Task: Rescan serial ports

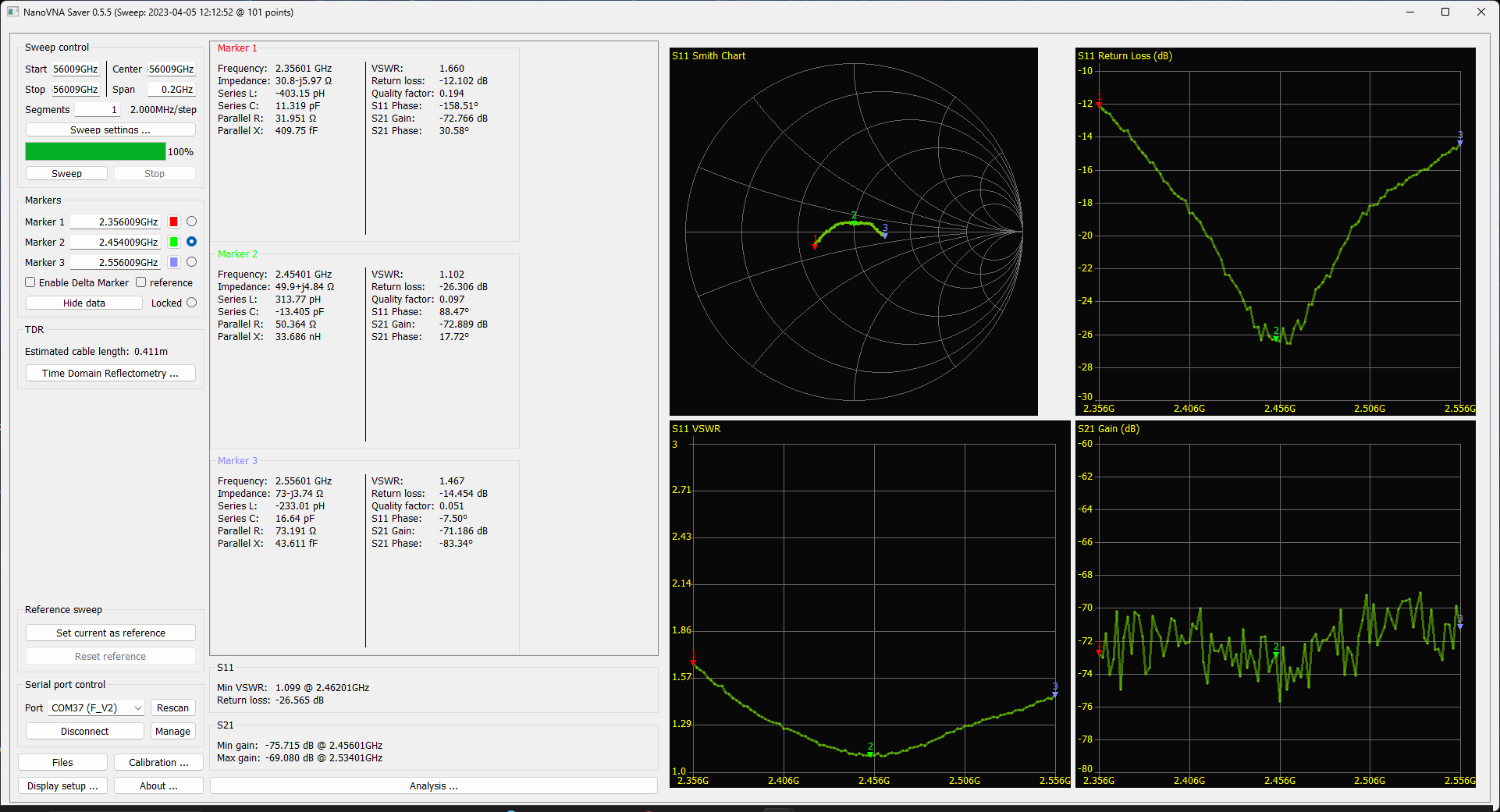Action: tap(172, 707)
